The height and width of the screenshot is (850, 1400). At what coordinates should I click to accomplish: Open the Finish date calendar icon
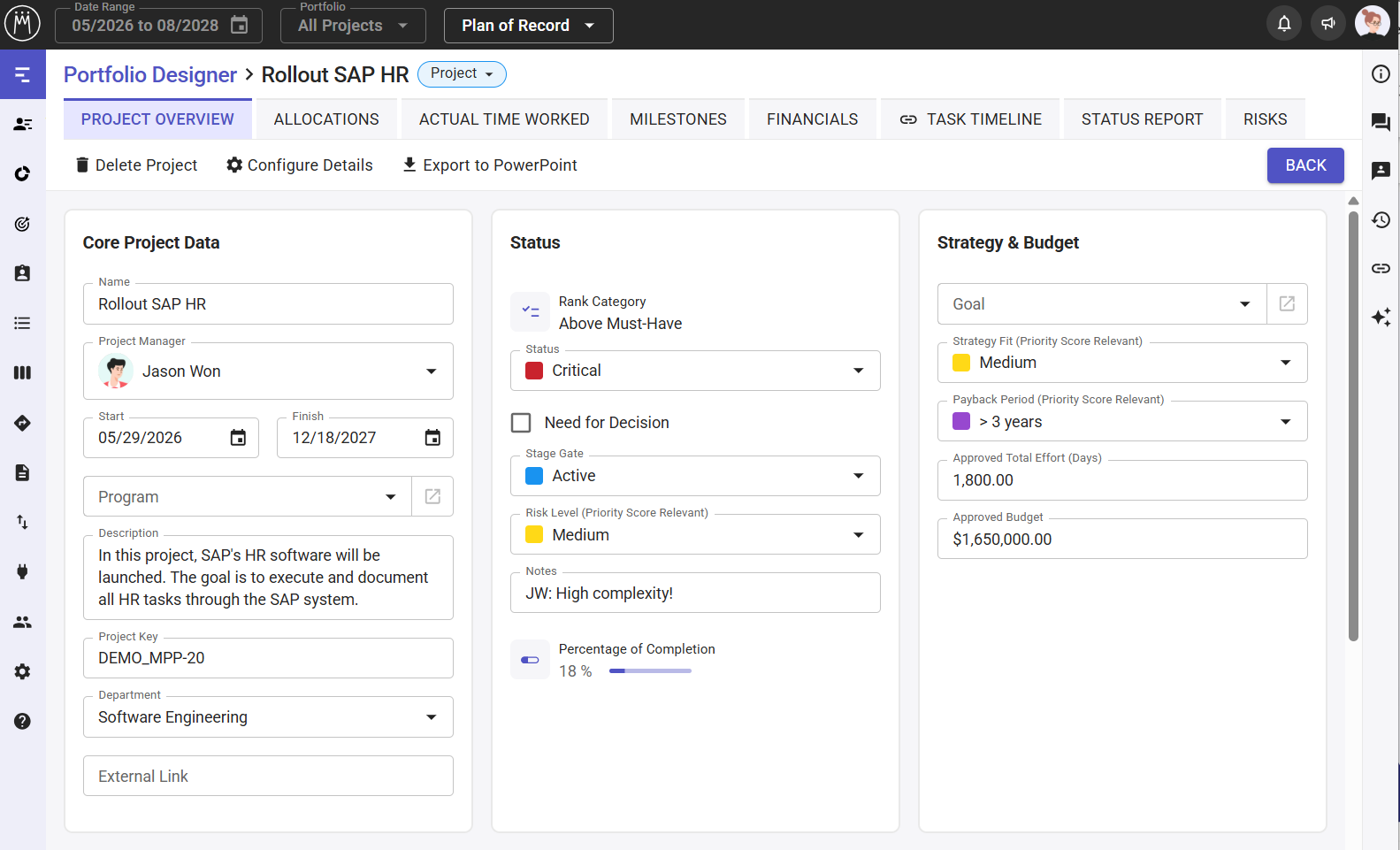432,438
